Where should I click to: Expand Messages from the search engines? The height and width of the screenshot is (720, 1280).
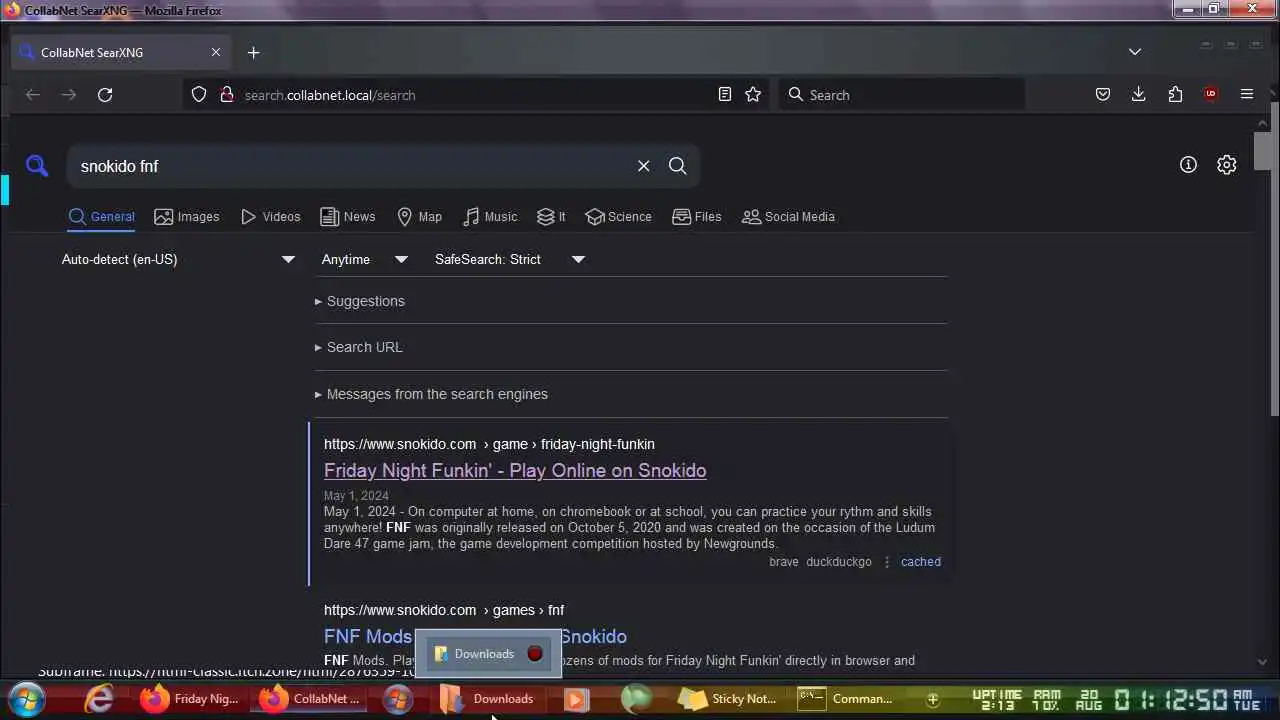431,394
